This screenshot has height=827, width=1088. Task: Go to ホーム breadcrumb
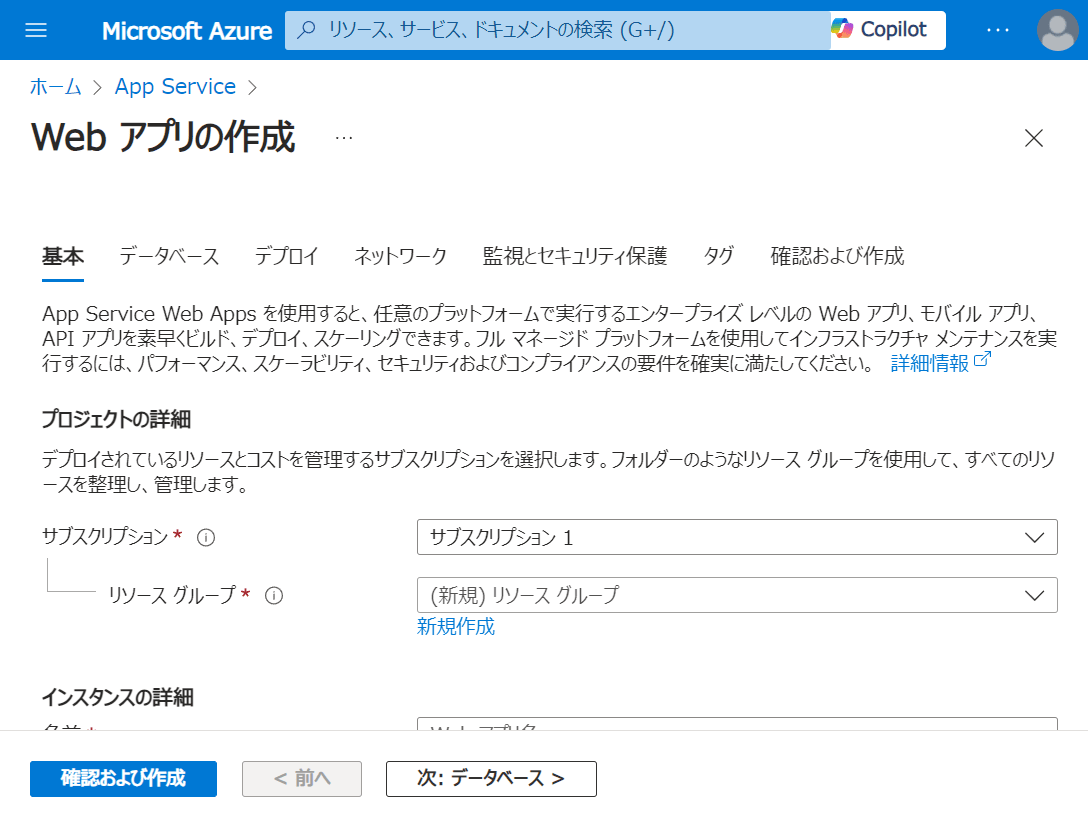click(x=56, y=87)
